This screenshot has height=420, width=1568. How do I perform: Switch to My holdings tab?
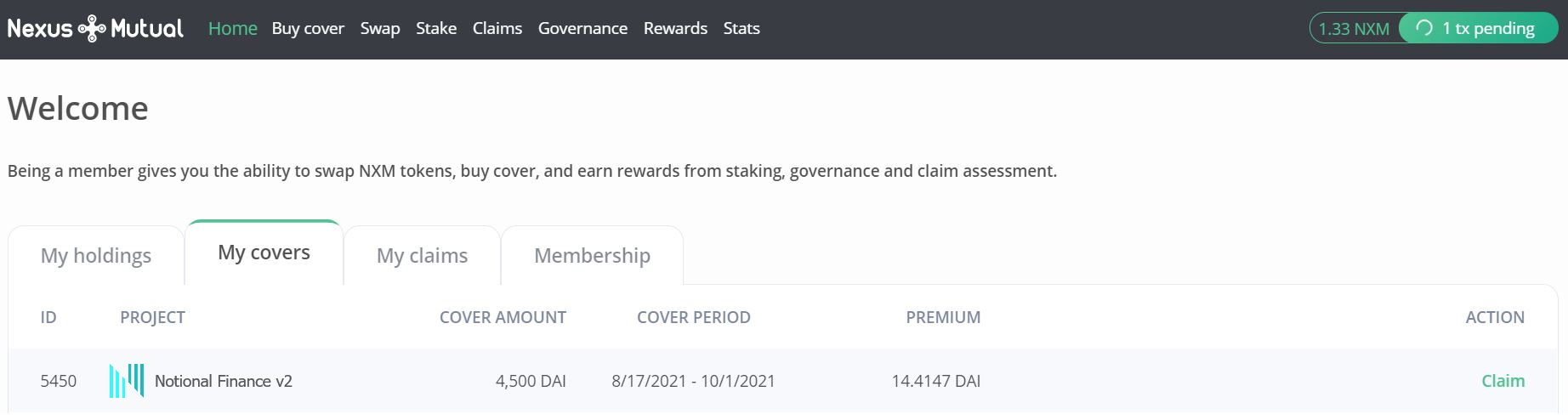tap(96, 255)
